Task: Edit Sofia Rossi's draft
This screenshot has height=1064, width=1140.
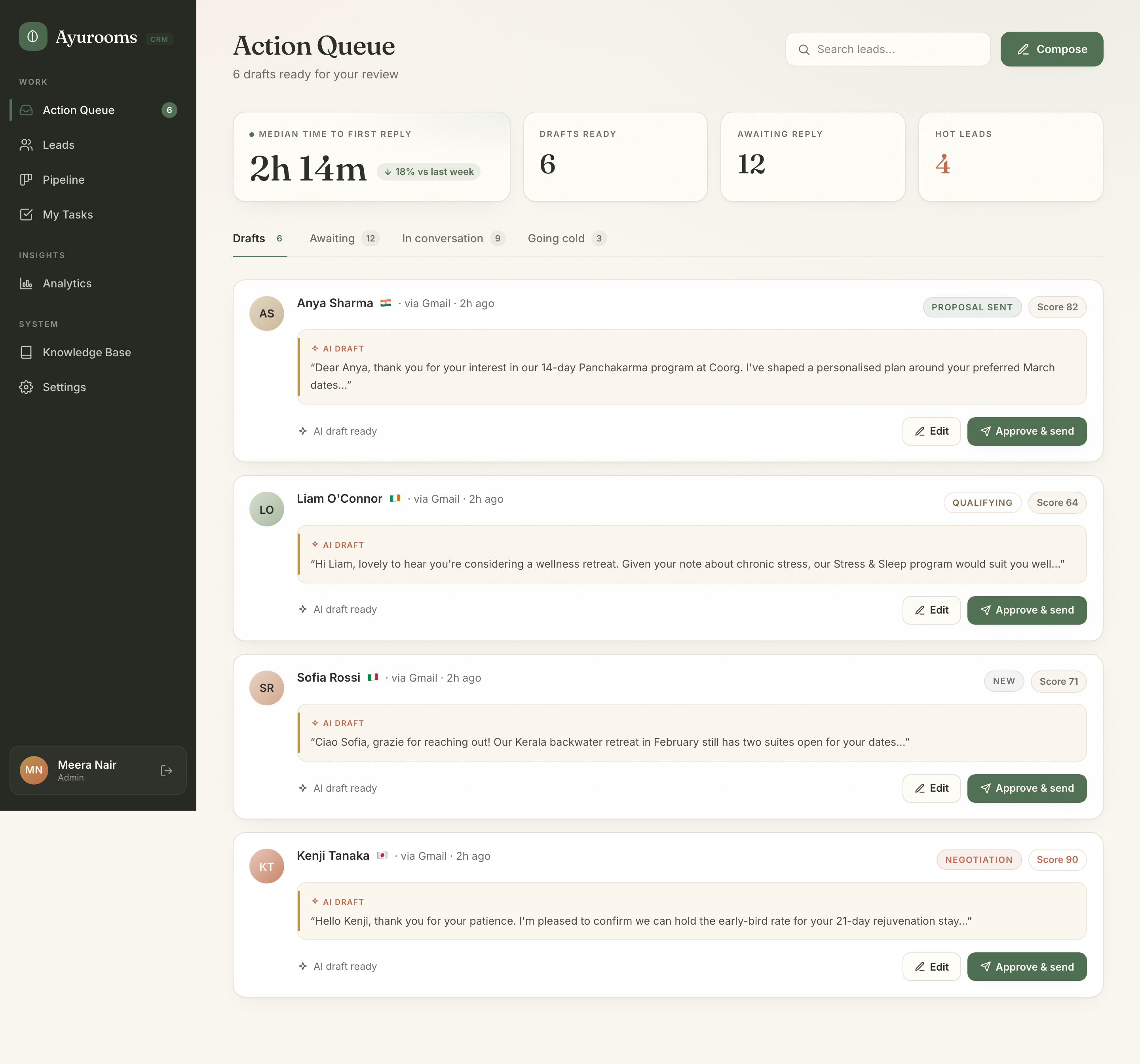Action: point(931,788)
